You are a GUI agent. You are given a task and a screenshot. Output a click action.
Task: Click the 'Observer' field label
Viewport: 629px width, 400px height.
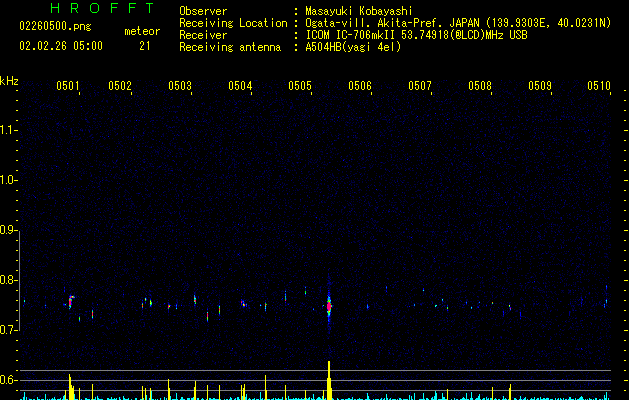tap(203, 11)
